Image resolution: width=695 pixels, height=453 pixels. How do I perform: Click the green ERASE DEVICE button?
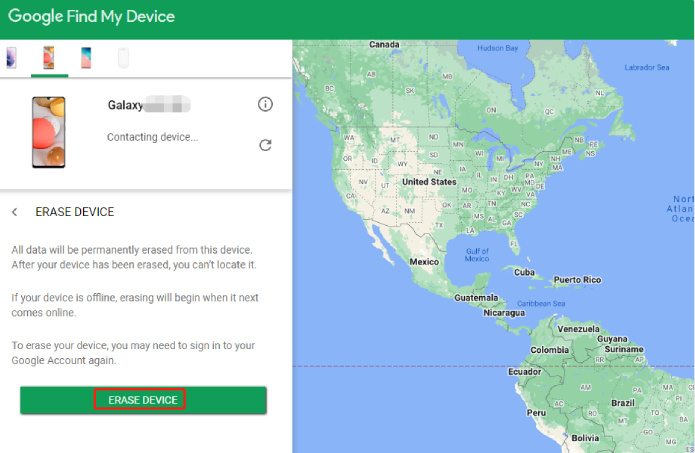[143, 400]
